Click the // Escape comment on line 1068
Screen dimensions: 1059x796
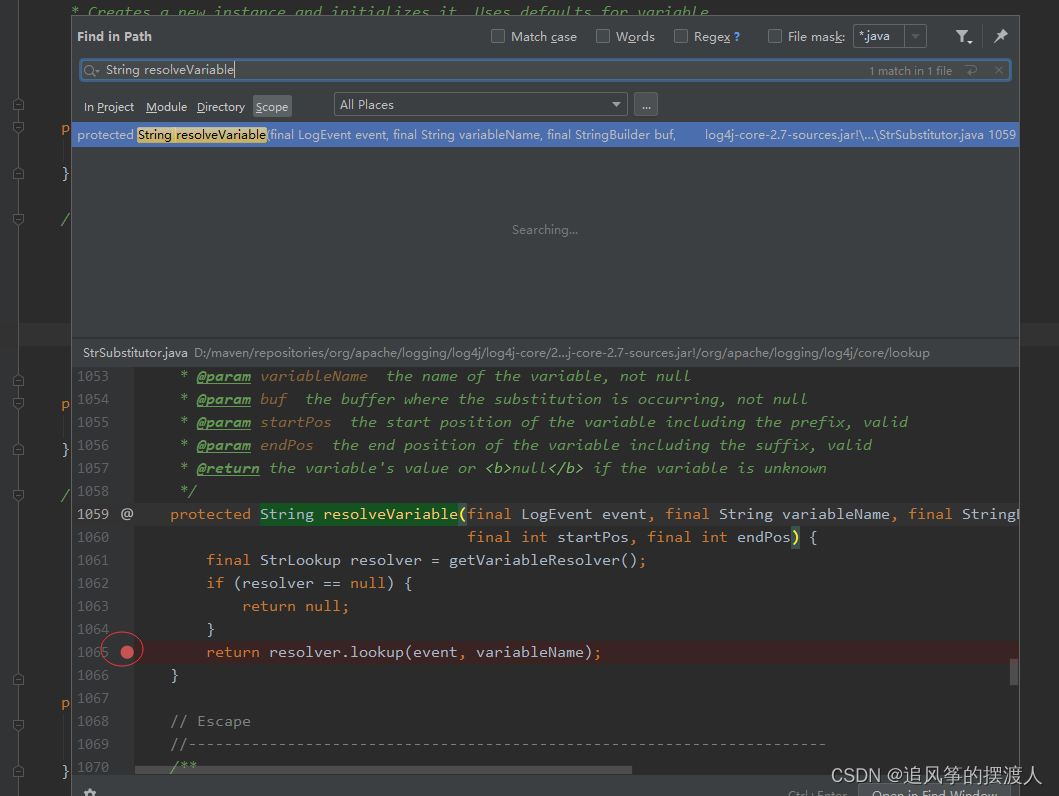(210, 721)
